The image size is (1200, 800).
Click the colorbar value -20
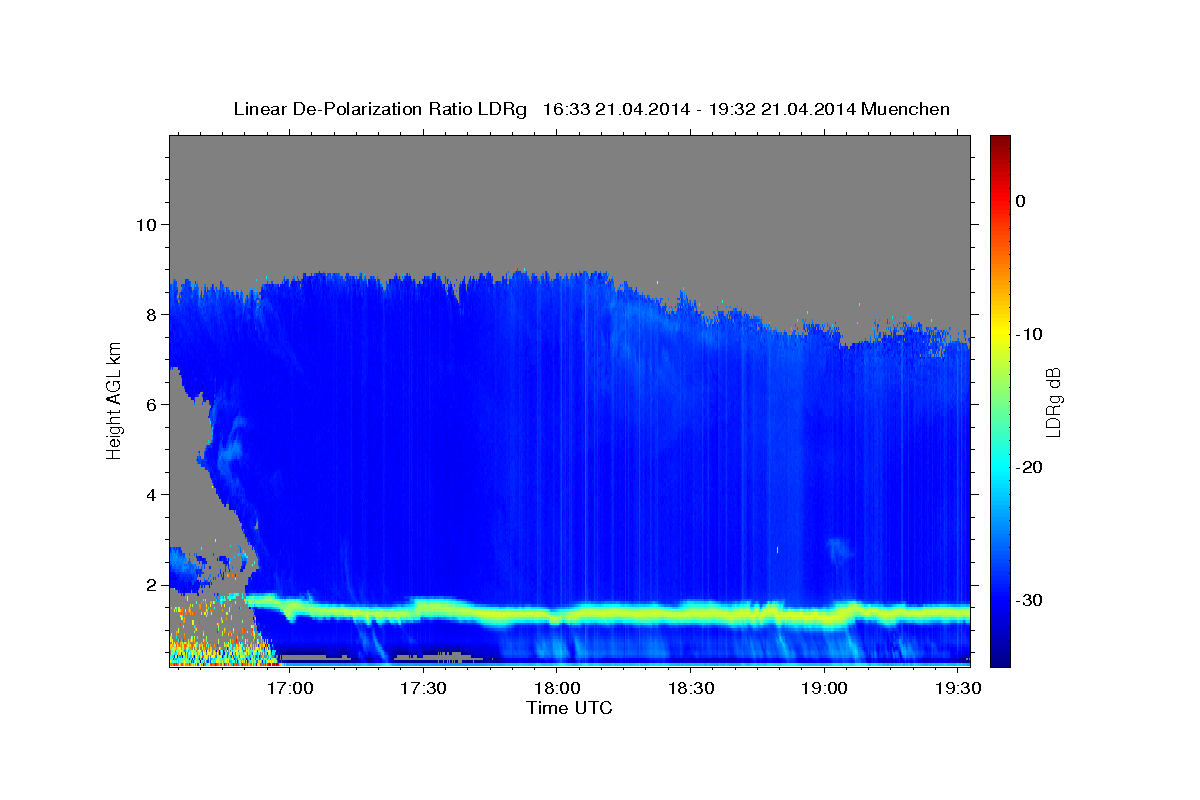(1028, 467)
